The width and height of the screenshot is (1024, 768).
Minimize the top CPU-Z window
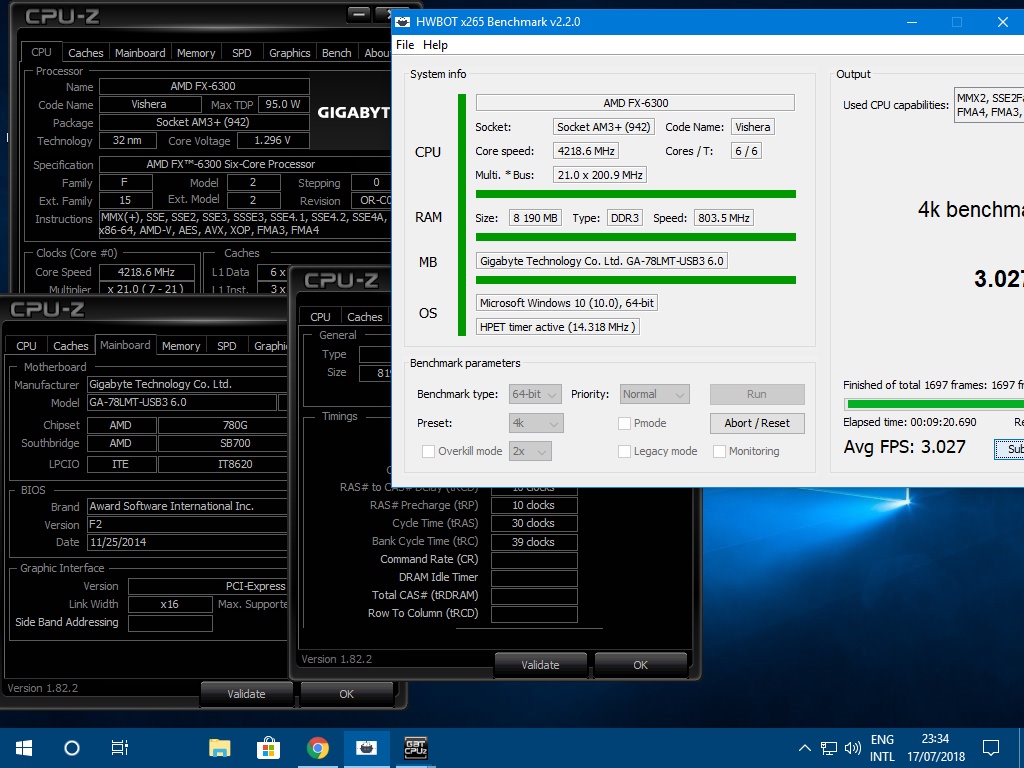tap(359, 13)
